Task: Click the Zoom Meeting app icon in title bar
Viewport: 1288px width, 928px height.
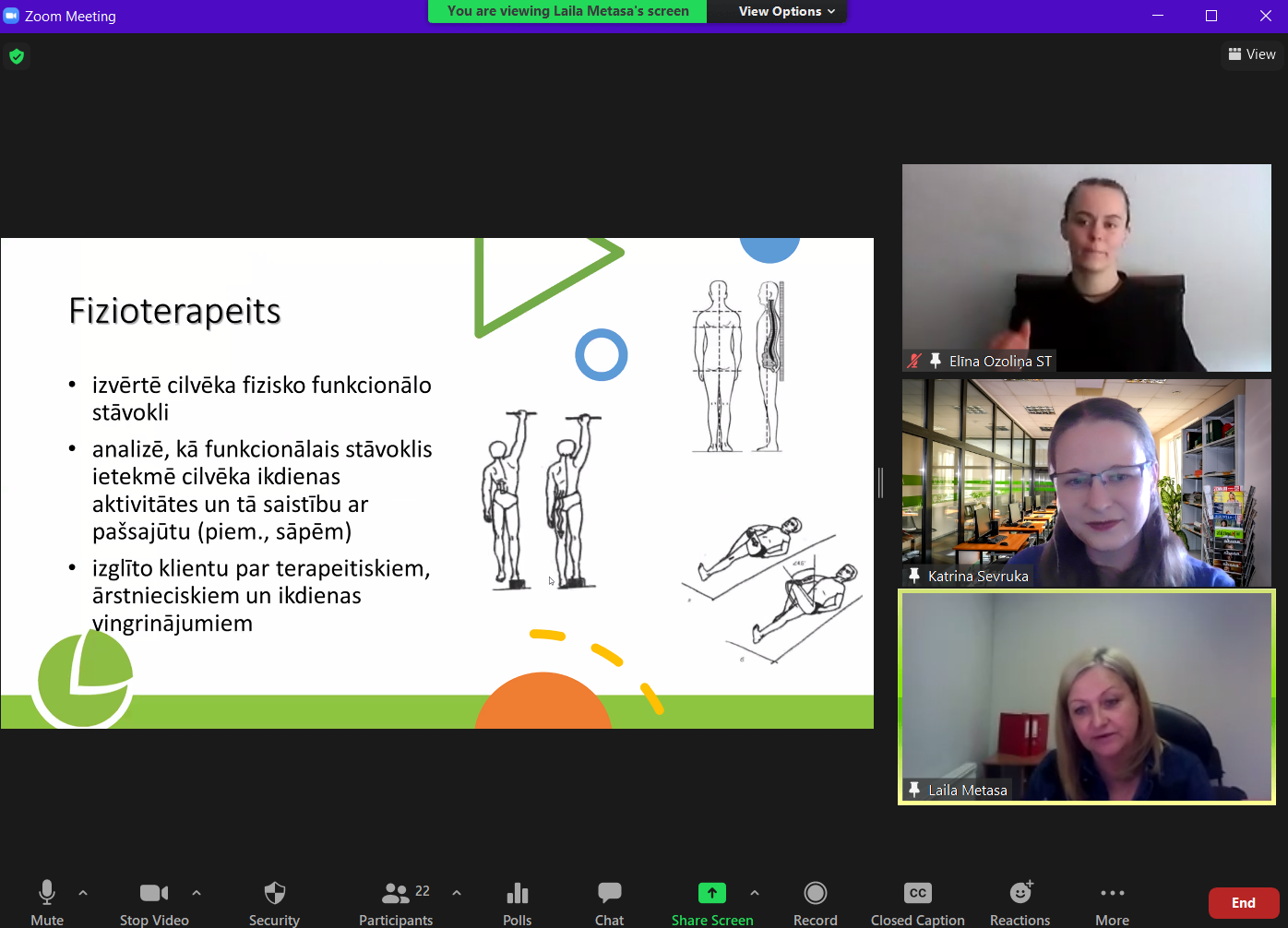Action: [11, 16]
